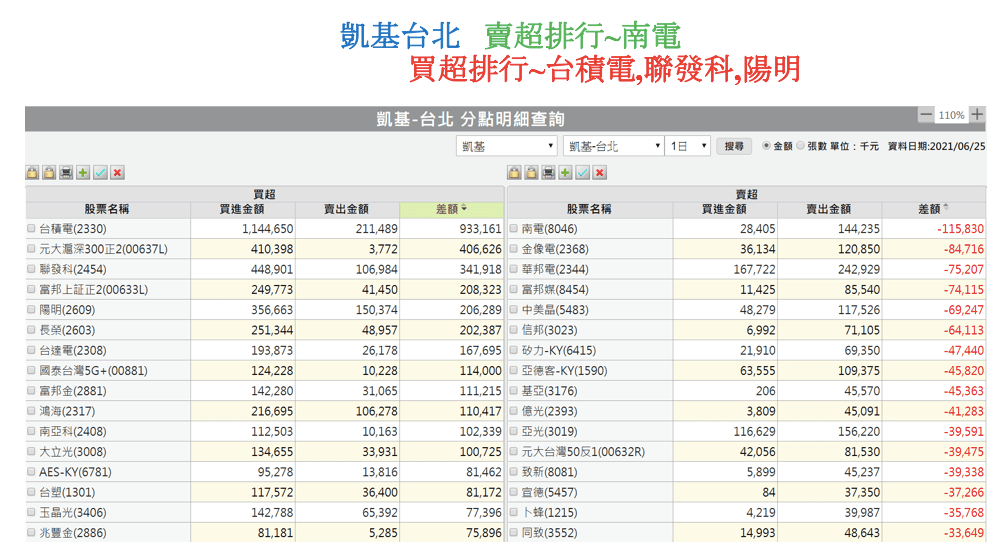Click the red X icon above the right table
This screenshot has height=557, width=999.
(599, 173)
